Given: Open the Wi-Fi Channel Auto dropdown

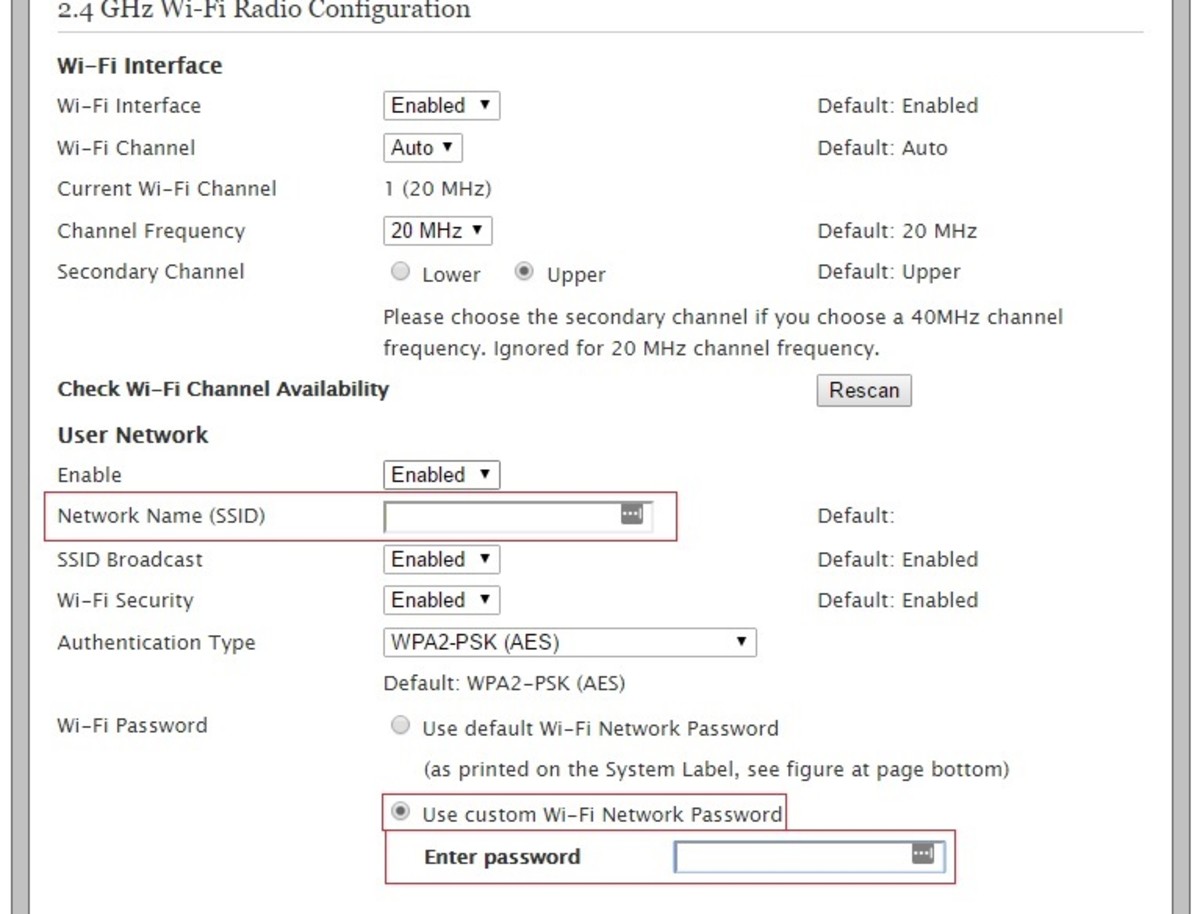Looking at the screenshot, I should [x=422, y=148].
